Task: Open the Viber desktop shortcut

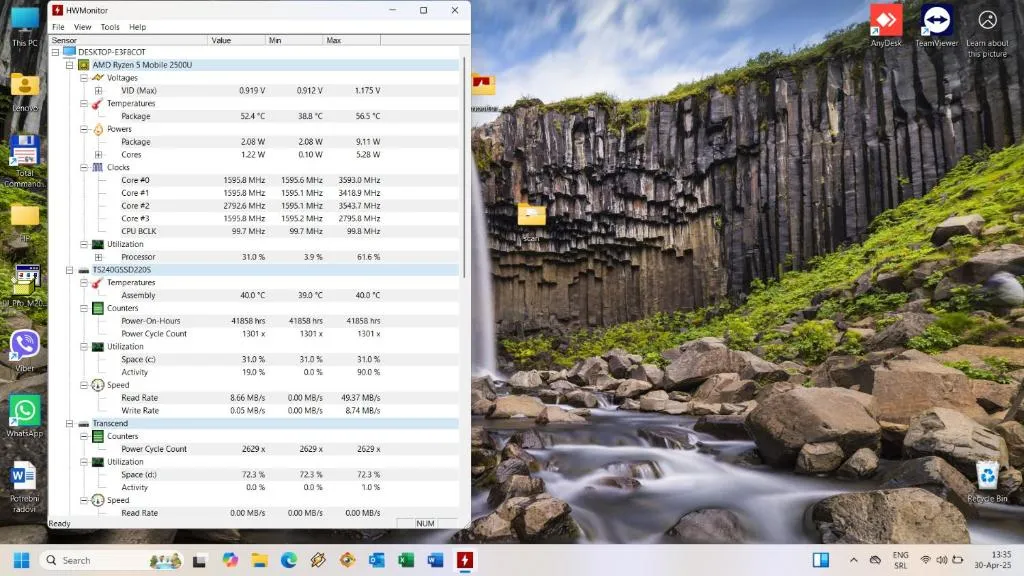Action: 25,346
